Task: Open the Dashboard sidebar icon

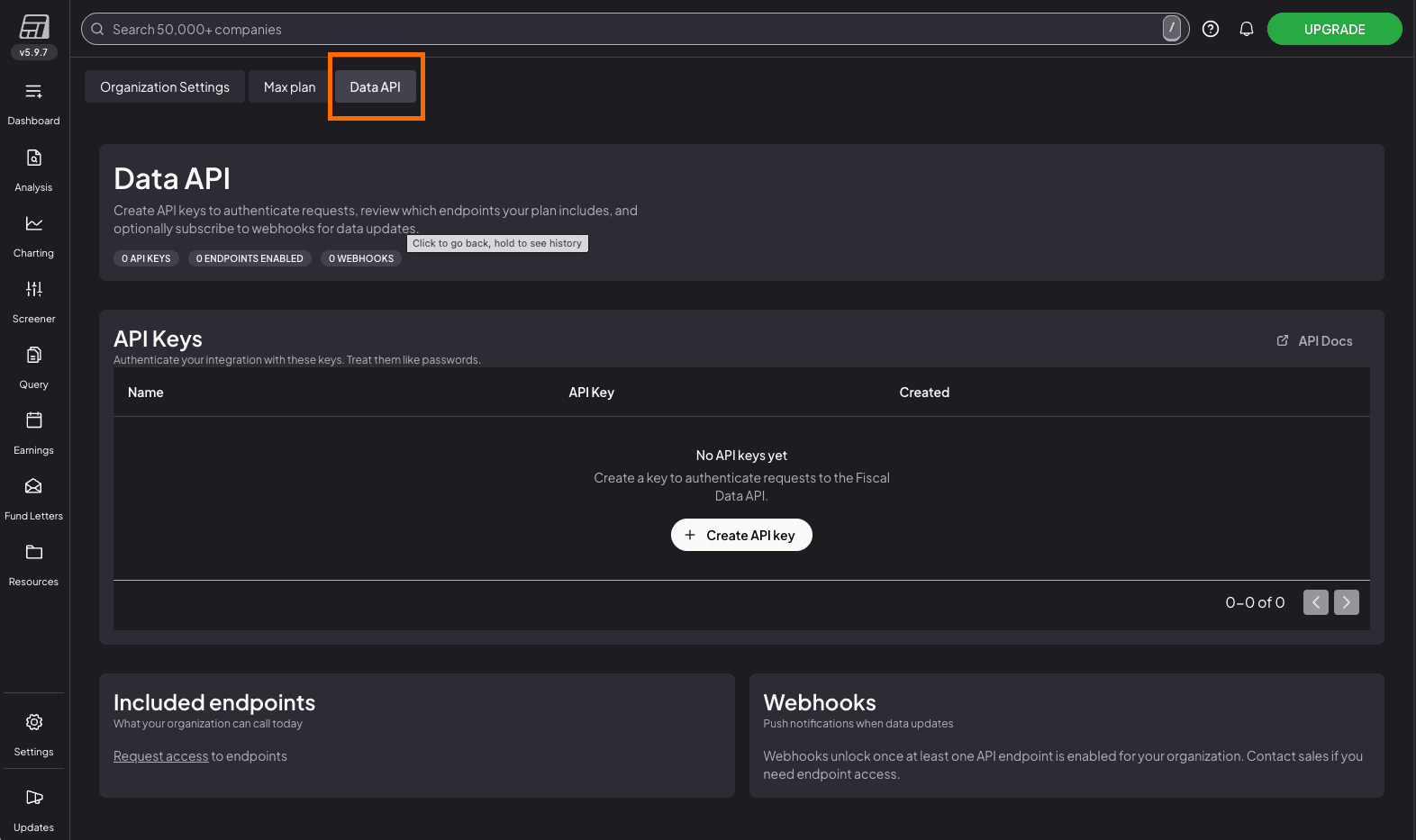Action: 33,92
